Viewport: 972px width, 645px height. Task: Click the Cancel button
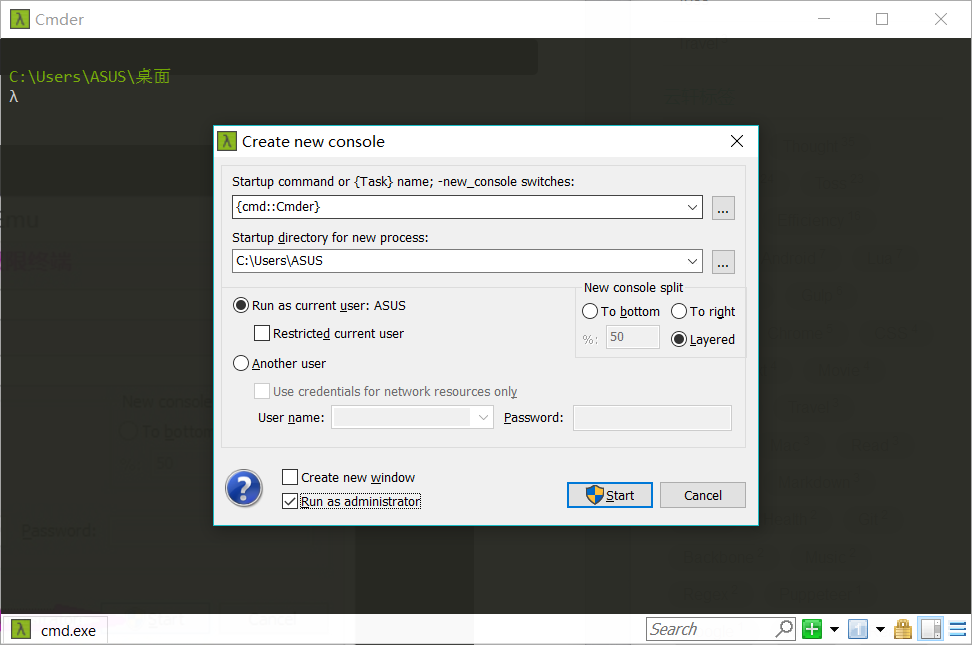702,495
